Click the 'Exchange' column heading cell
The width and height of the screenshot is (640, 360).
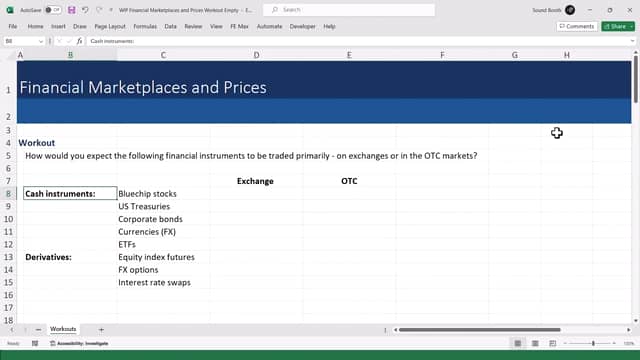[256, 181]
